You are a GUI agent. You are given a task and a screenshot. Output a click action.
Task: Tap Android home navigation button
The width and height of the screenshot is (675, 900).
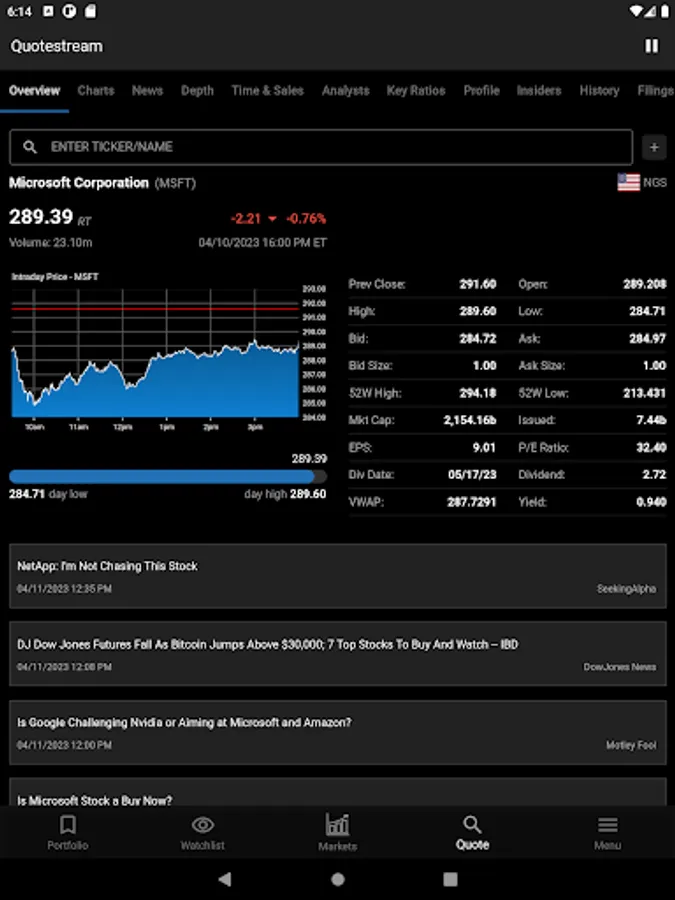338,879
